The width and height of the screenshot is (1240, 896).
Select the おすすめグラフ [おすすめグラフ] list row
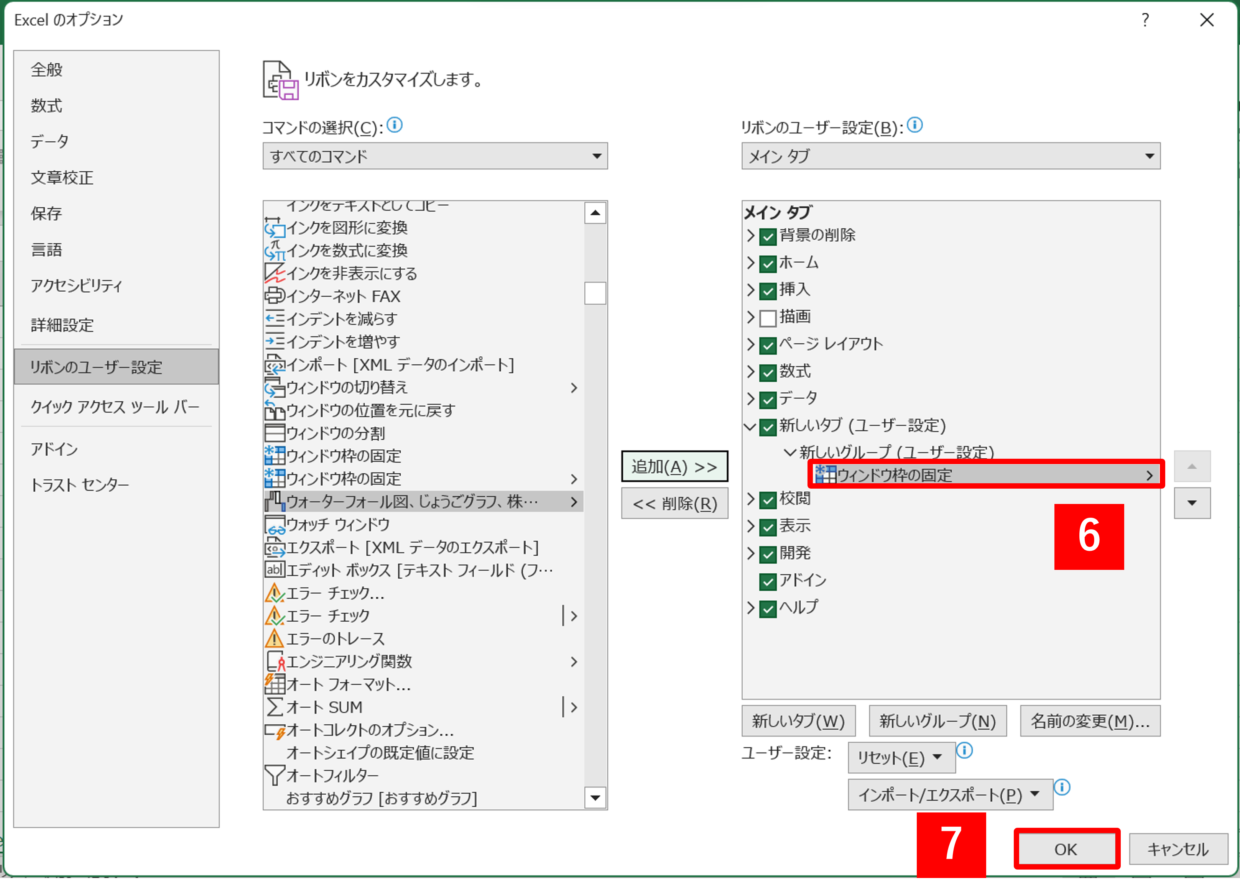423,798
